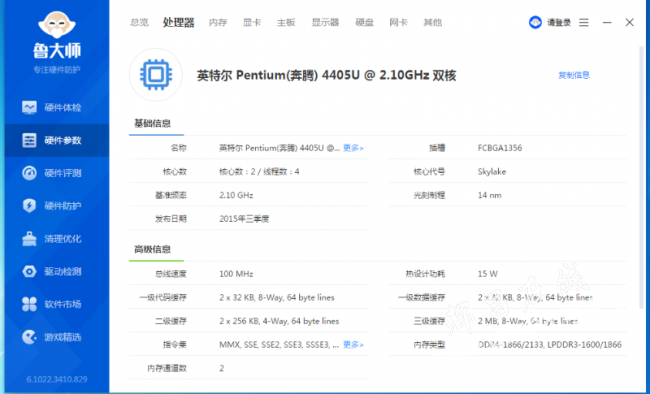
Task: Click the 一级代码缓存 cache value
Action: point(277,298)
